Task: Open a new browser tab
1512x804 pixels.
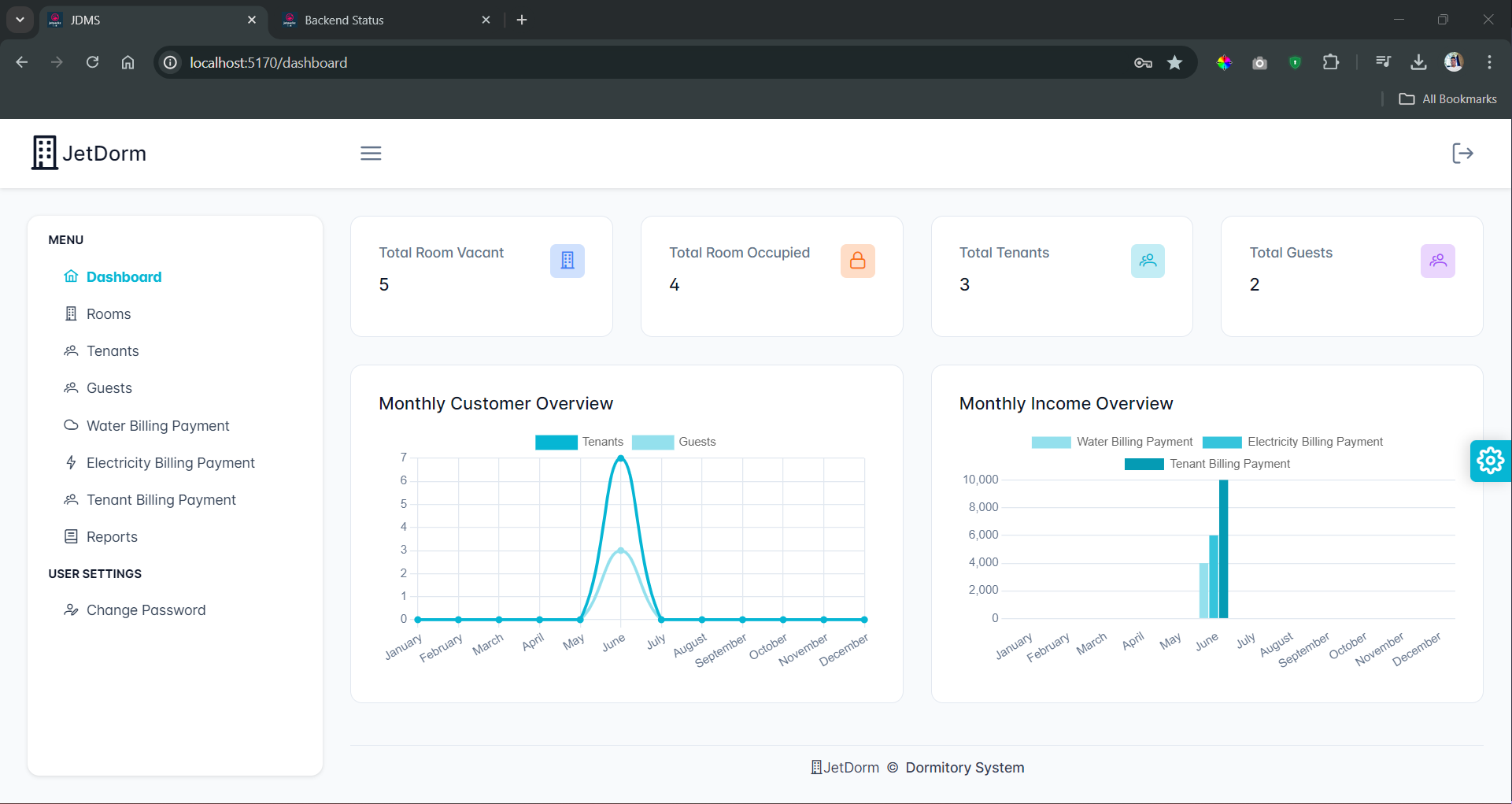Action: (x=522, y=20)
